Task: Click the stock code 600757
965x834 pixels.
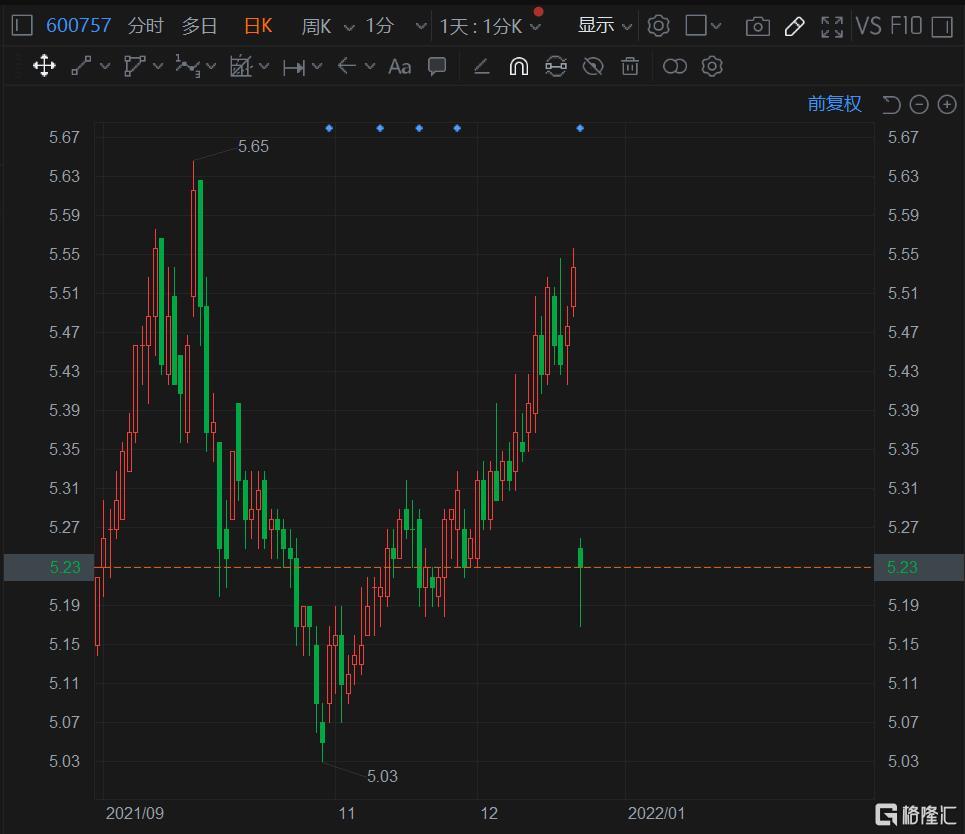Action: click(x=79, y=26)
